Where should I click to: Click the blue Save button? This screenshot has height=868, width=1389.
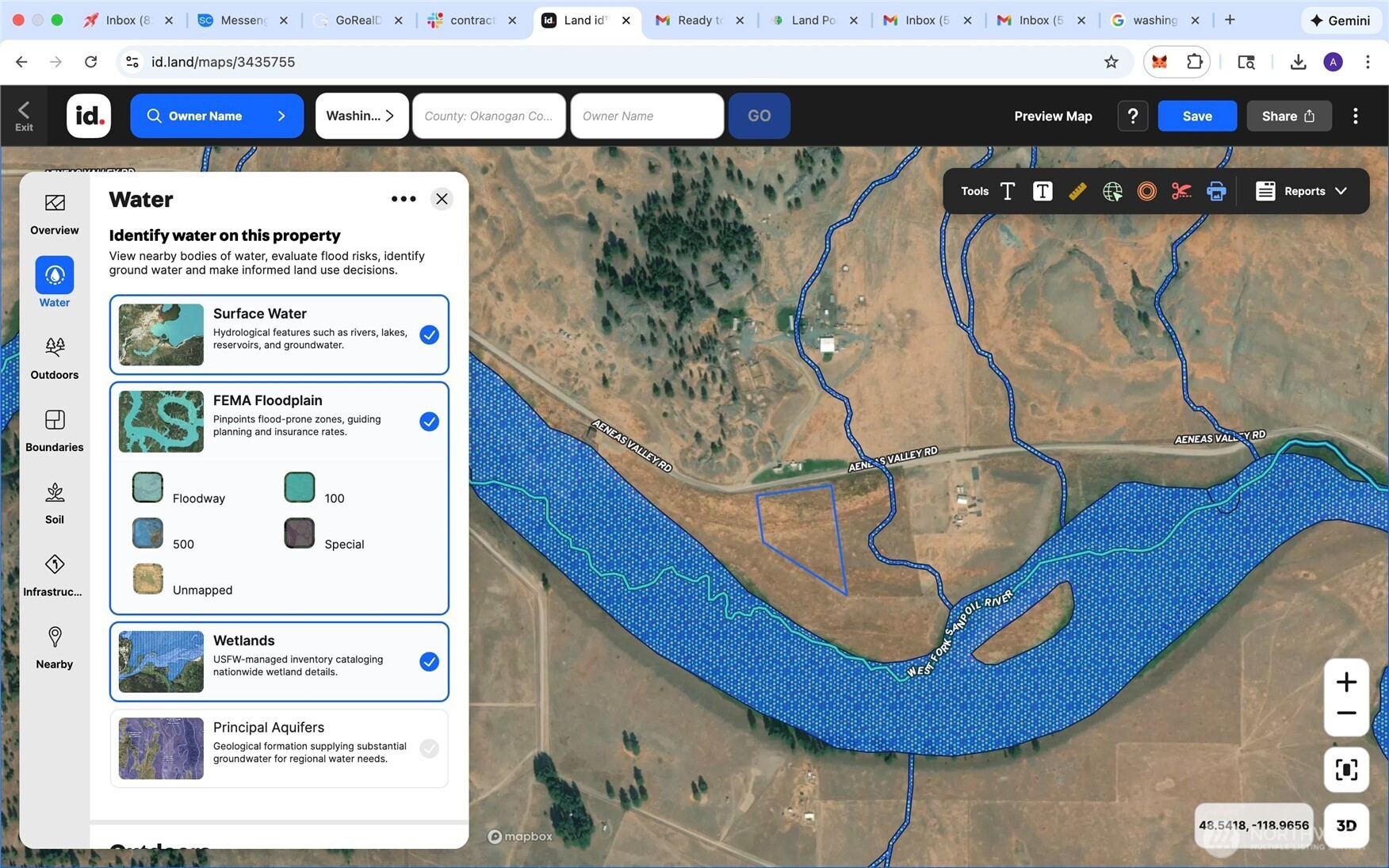tap(1196, 116)
